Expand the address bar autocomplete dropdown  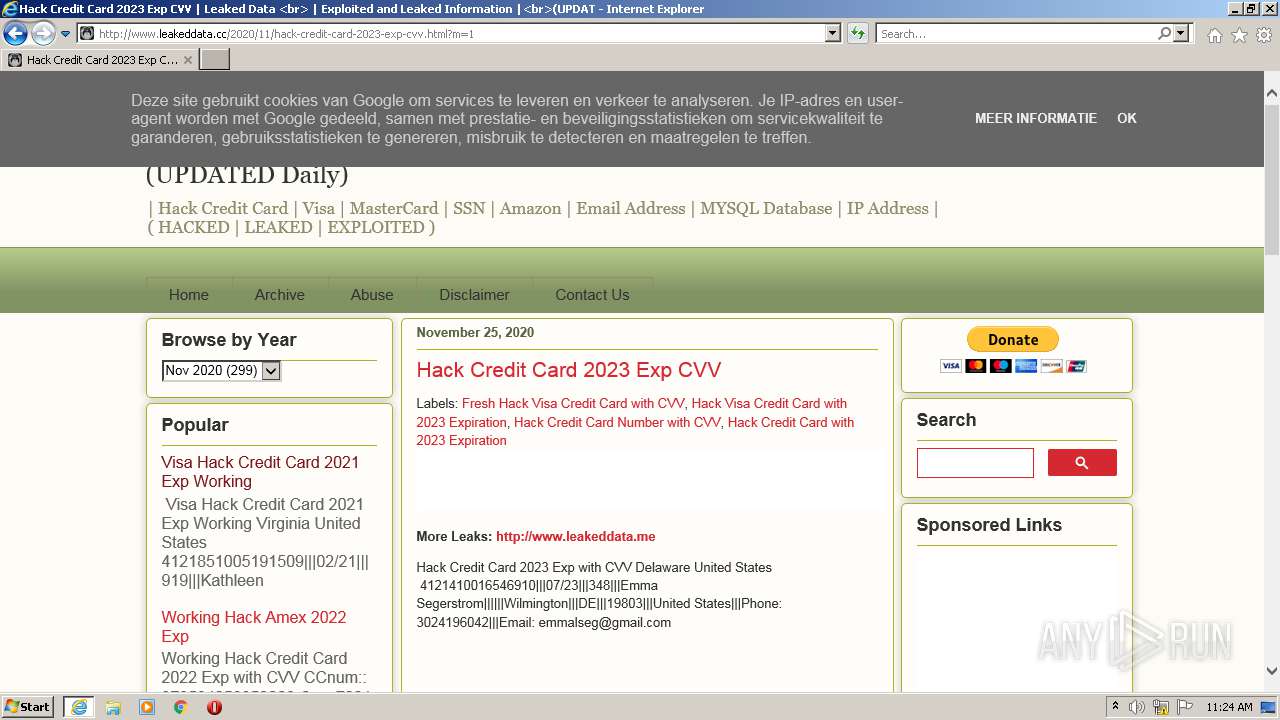coord(833,33)
